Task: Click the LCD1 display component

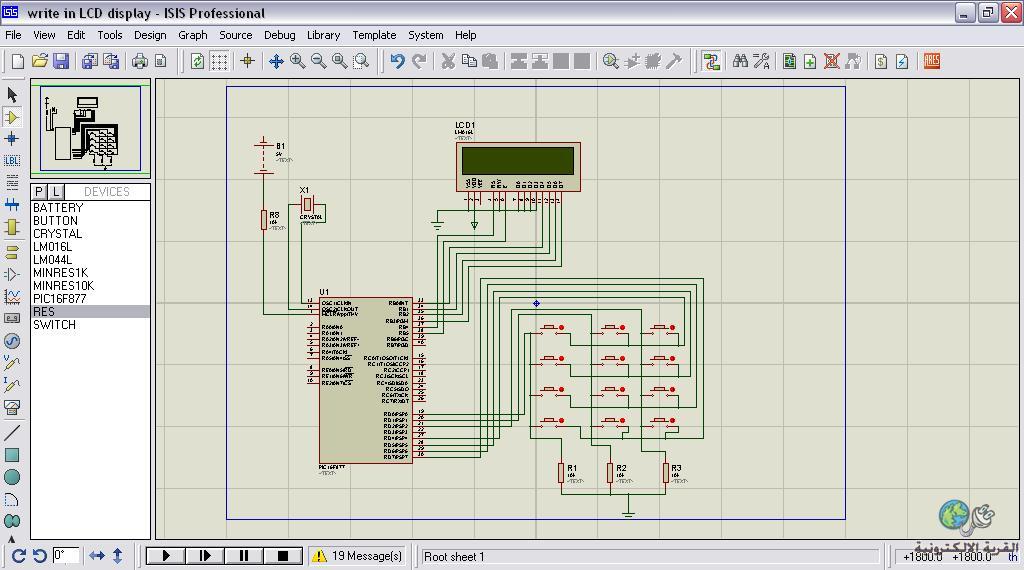Action: pos(518,166)
